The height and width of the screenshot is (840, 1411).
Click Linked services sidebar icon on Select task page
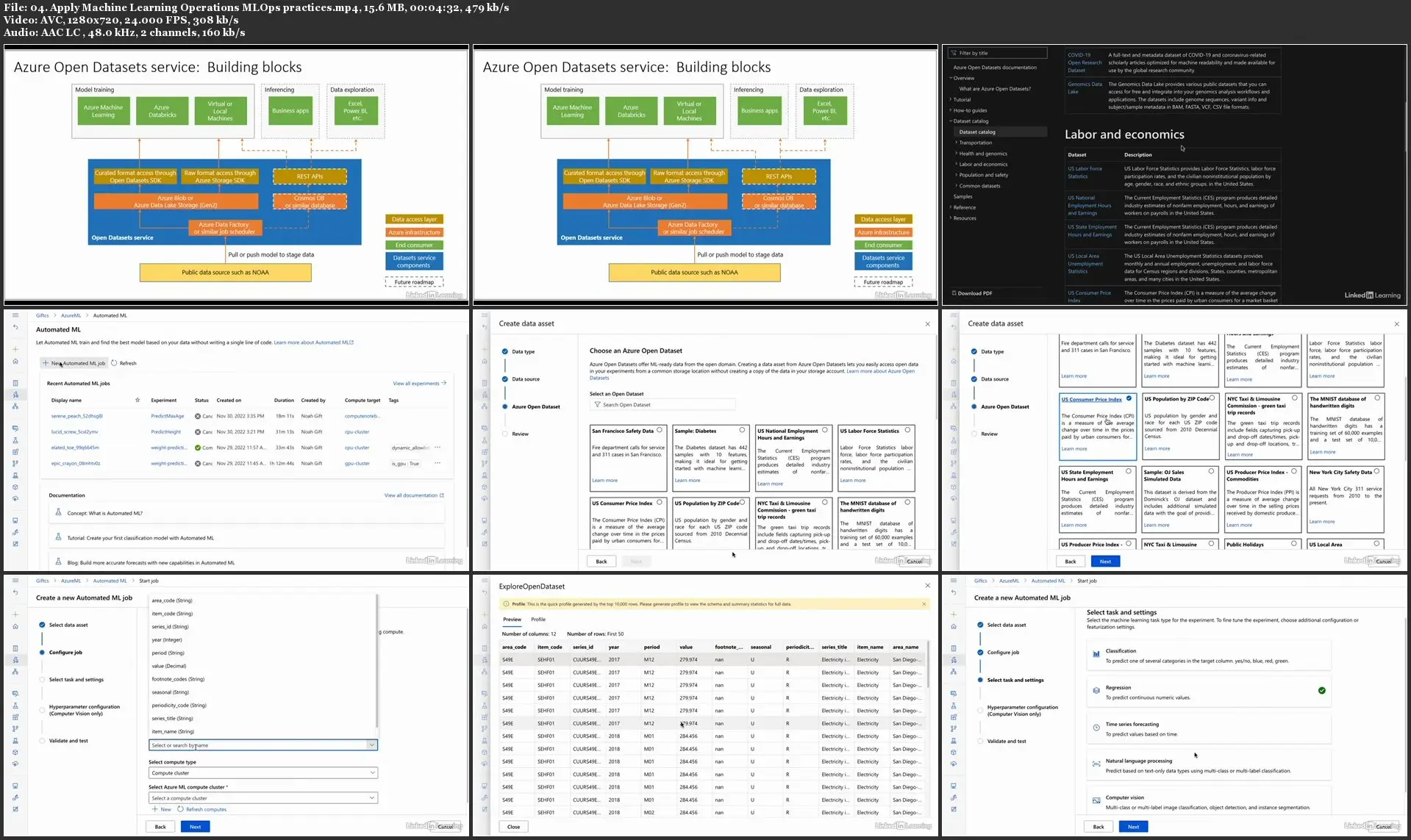[x=954, y=797]
